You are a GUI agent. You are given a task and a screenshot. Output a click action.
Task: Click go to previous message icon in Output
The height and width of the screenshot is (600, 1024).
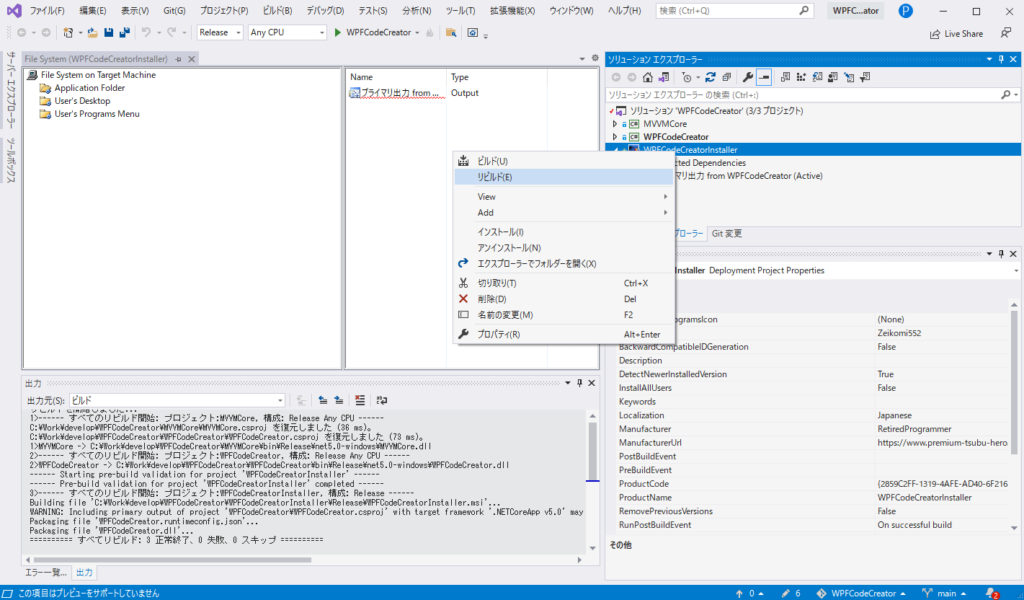323,400
